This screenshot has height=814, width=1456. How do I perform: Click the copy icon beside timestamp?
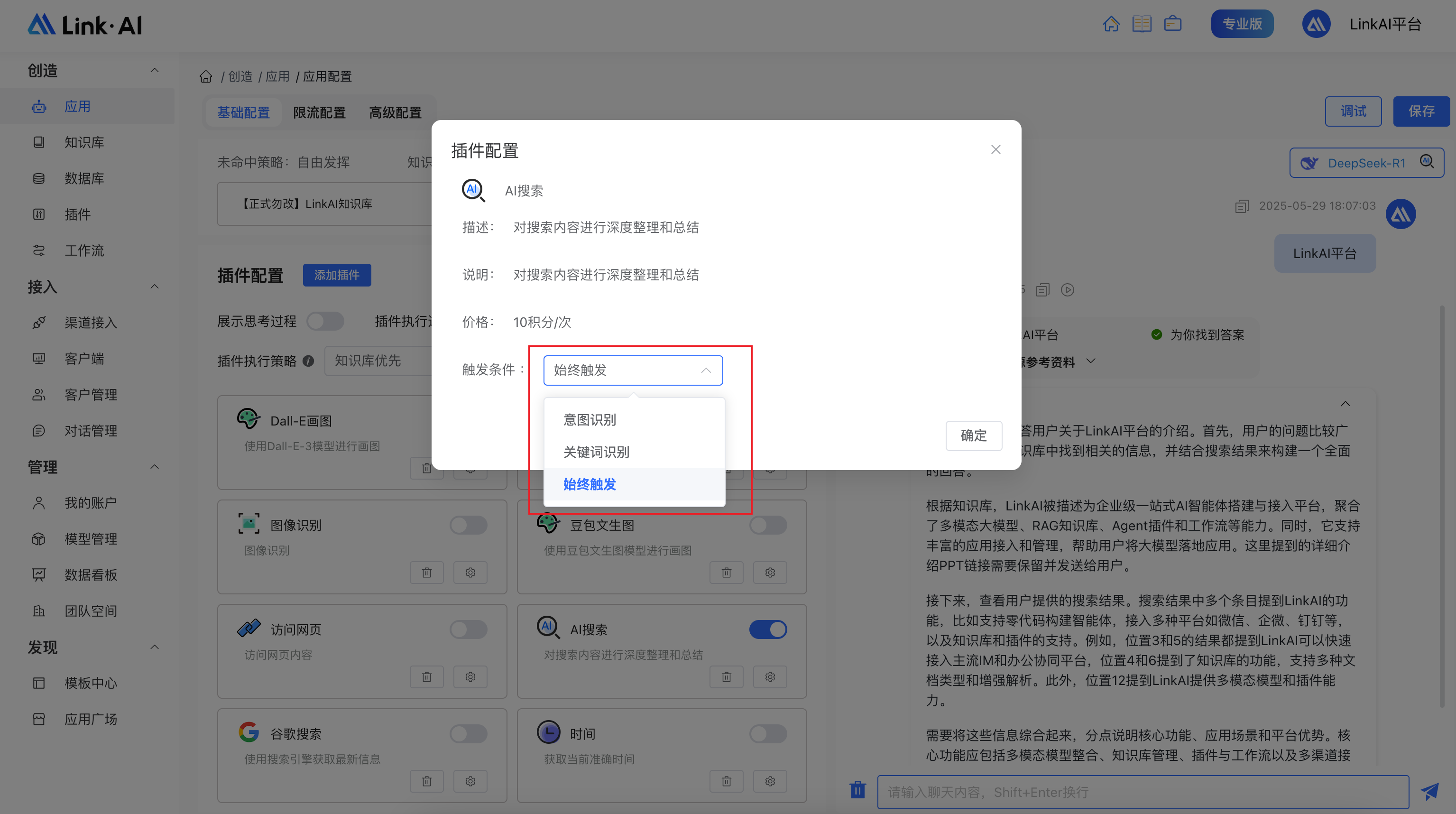[x=1241, y=206]
